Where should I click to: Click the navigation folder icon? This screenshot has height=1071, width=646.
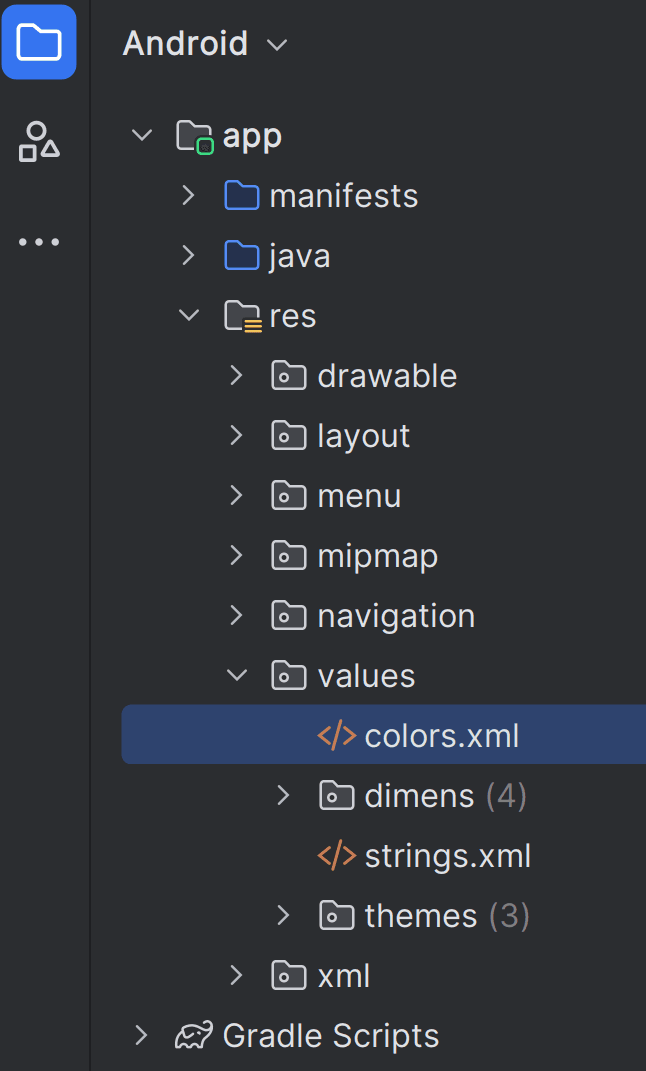point(289,617)
